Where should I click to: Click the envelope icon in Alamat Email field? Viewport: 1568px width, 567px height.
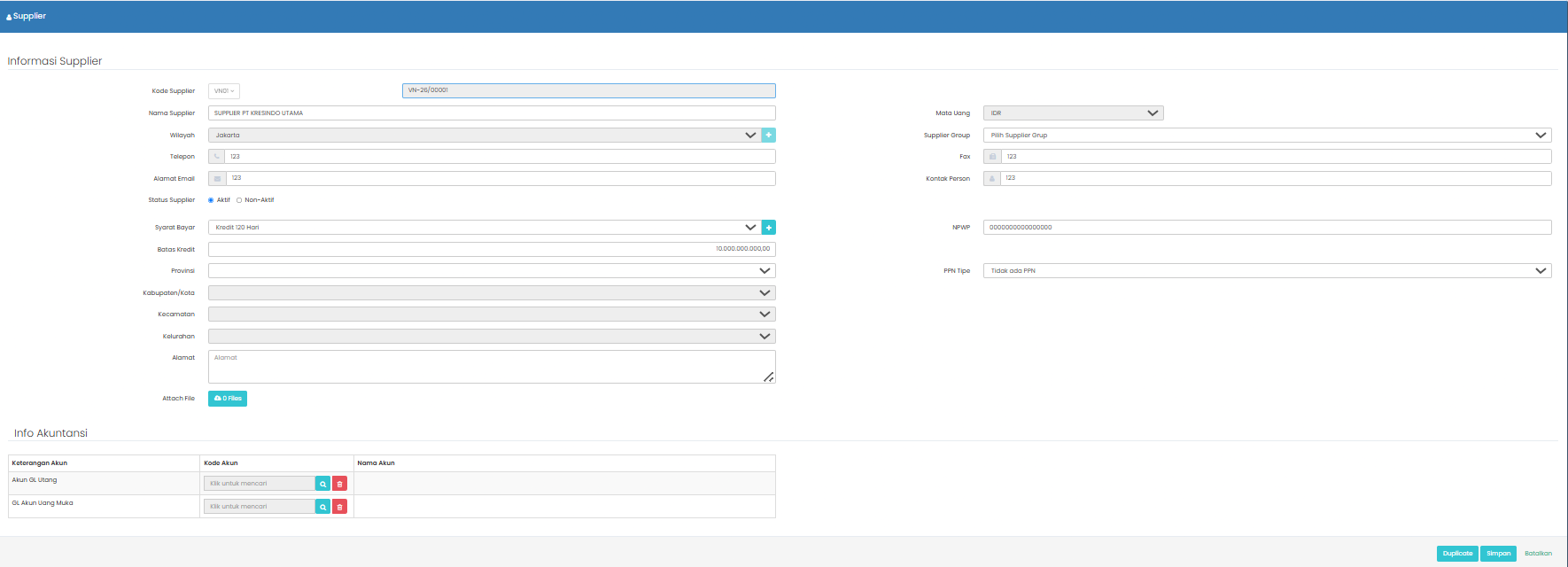click(x=217, y=178)
